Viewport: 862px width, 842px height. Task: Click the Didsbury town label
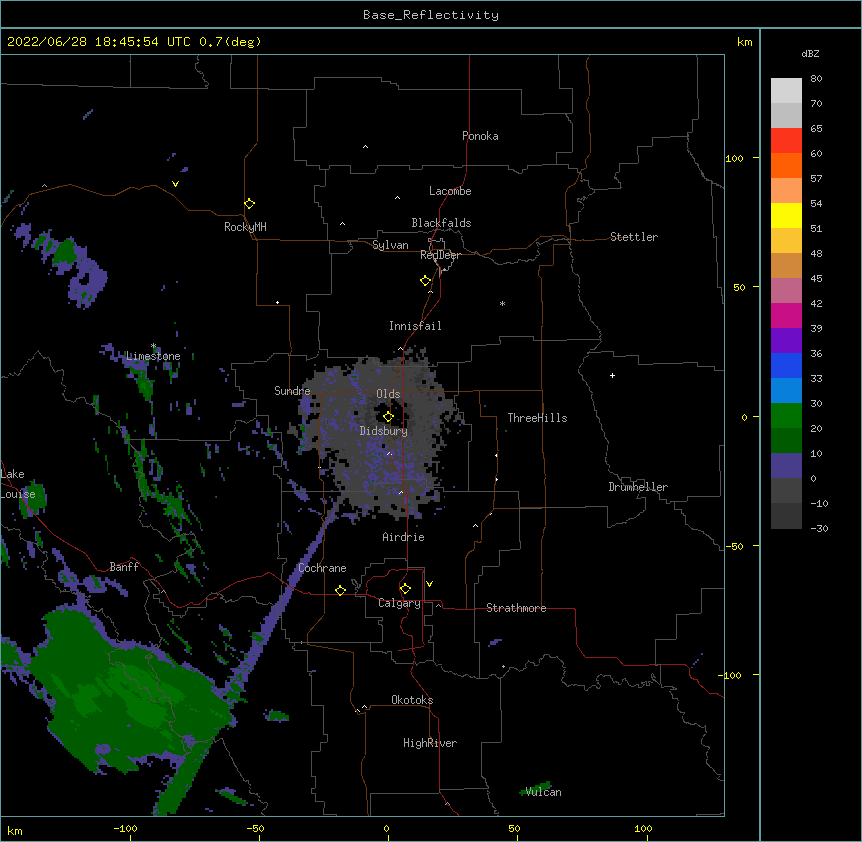(384, 431)
